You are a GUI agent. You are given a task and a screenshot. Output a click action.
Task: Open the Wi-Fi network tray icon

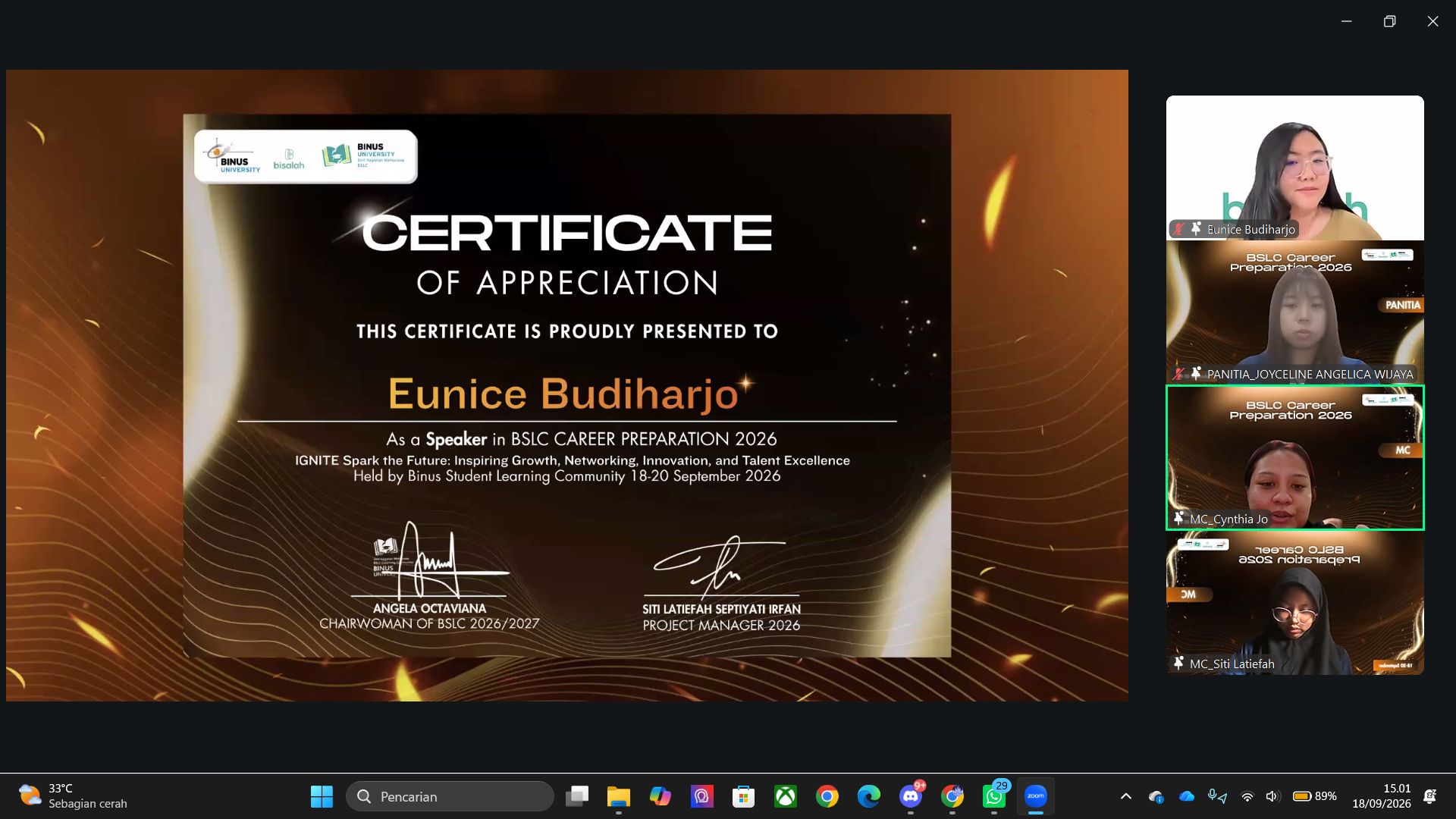tap(1247, 796)
